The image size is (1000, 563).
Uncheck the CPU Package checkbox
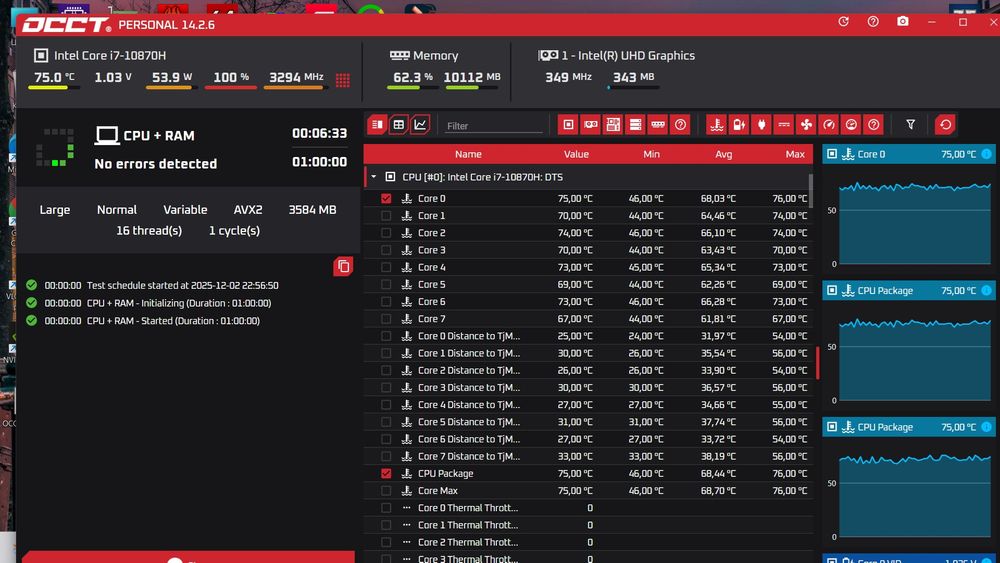(x=386, y=473)
